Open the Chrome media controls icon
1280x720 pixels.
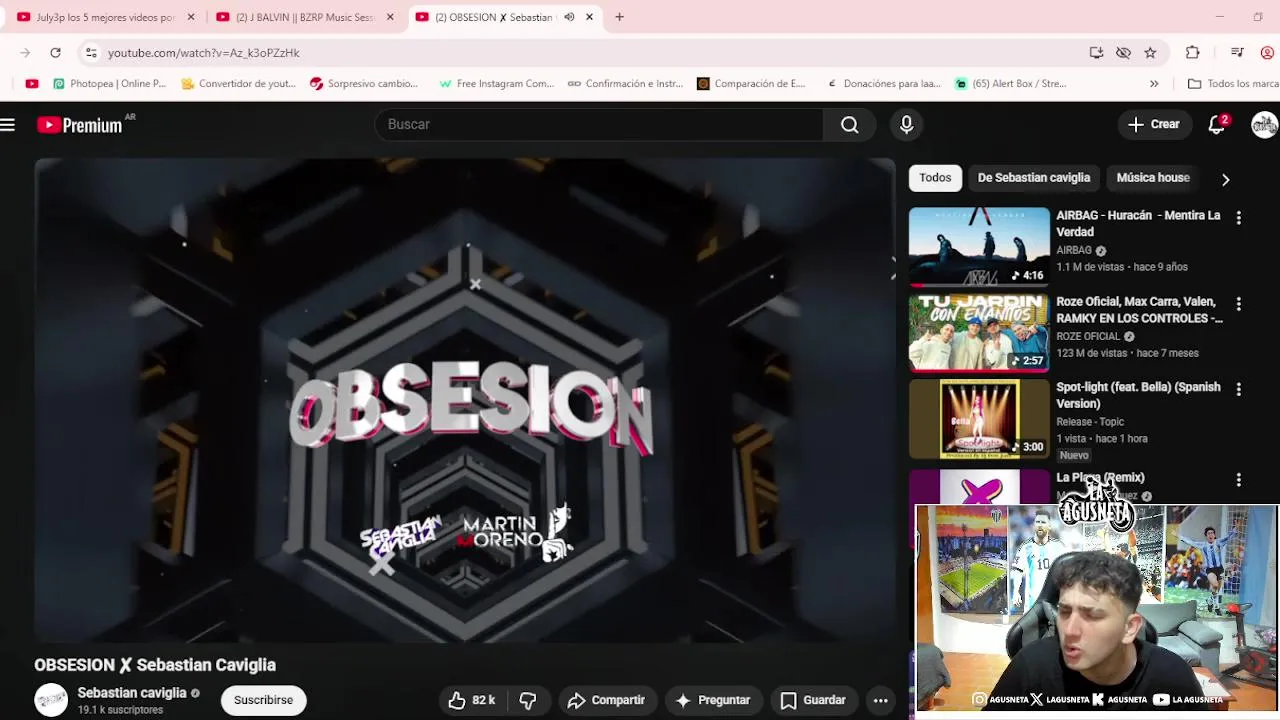point(1237,52)
